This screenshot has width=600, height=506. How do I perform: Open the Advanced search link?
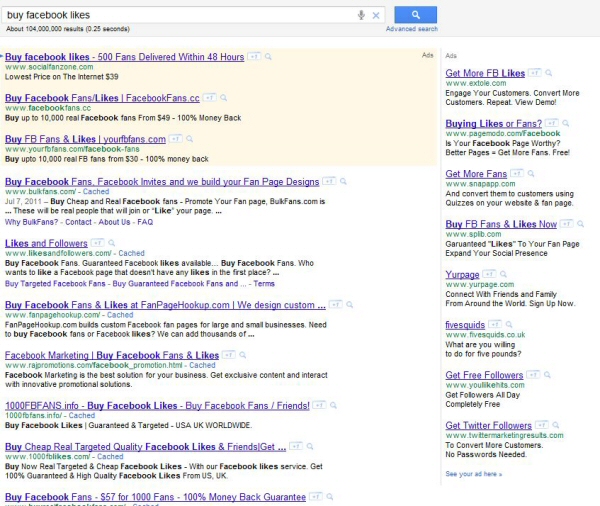pos(411,30)
